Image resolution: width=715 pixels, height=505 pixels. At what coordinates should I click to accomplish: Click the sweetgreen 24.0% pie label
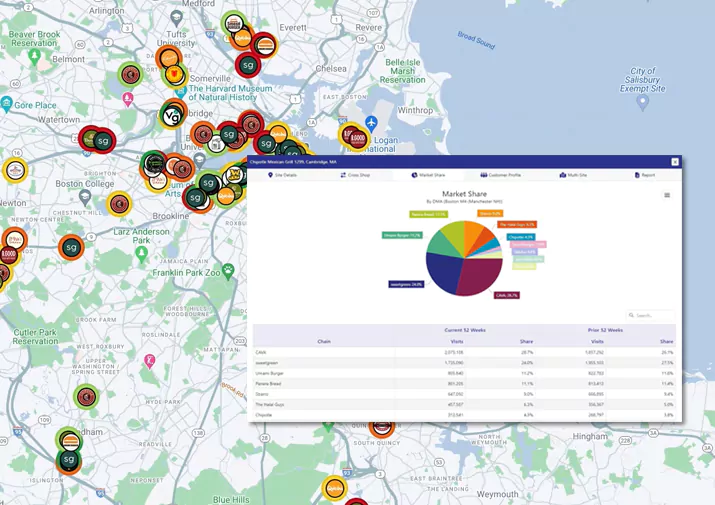(x=406, y=284)
